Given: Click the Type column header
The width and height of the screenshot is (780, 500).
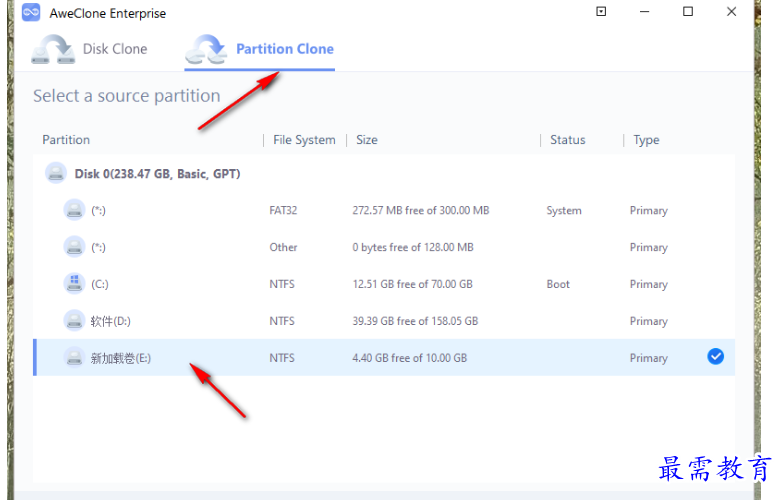Looking at the screenshot, I should coord(646,140).
